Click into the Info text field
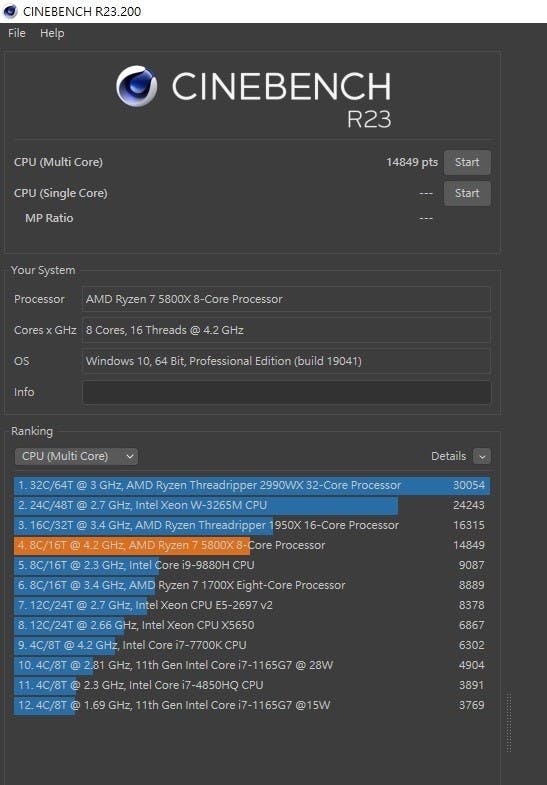This screenshot has width=547, height=785. click(286, 392)
